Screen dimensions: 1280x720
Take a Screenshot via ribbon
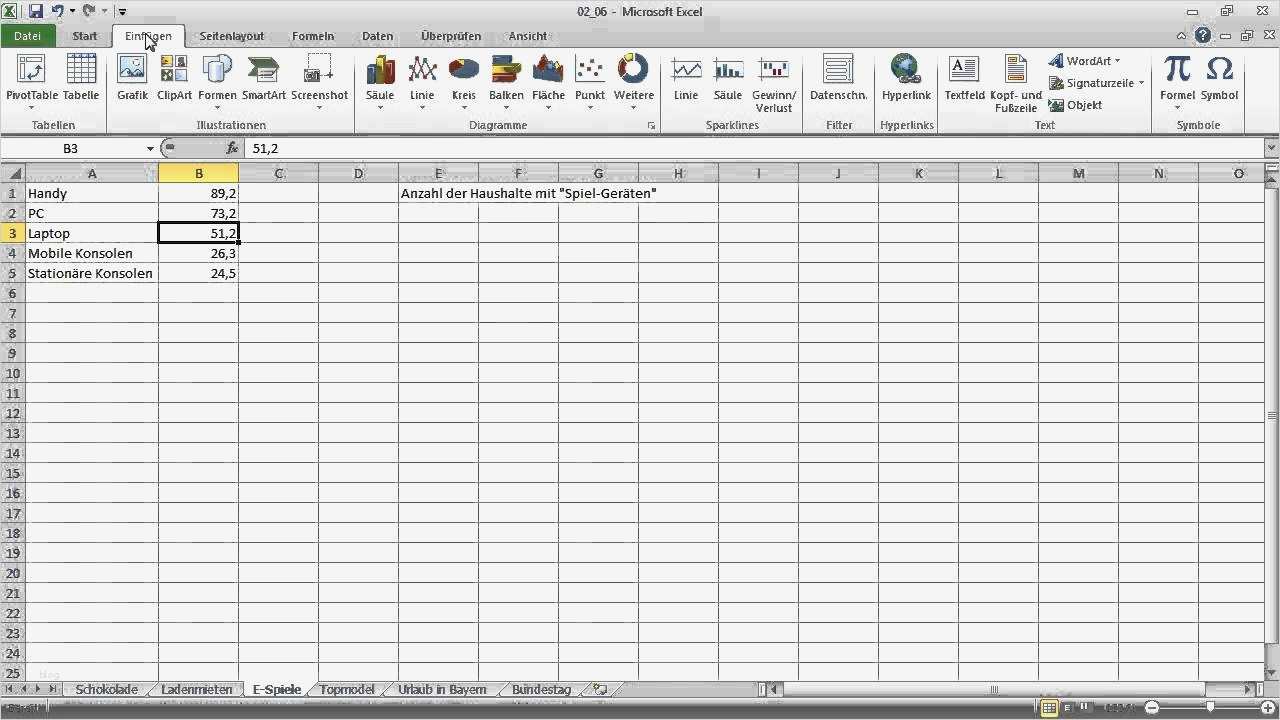coord(319,80)
